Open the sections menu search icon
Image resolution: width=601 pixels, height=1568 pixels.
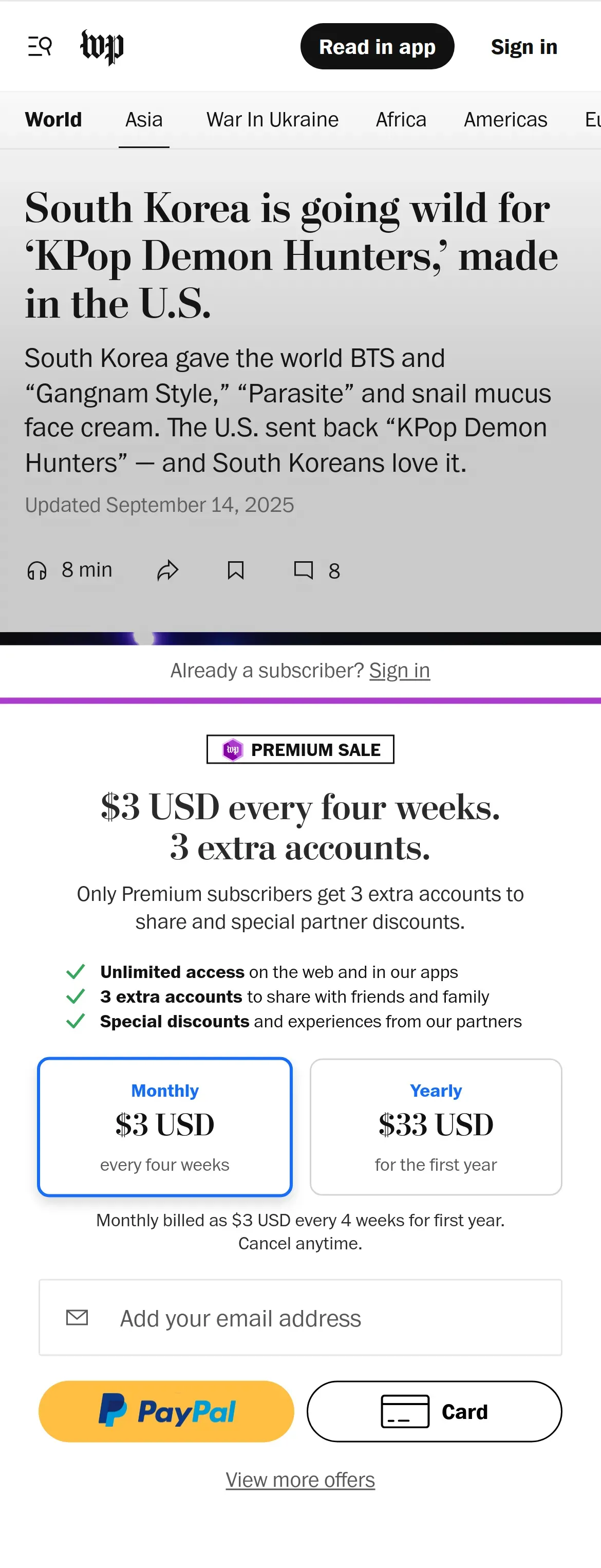[x=40, y=46]
